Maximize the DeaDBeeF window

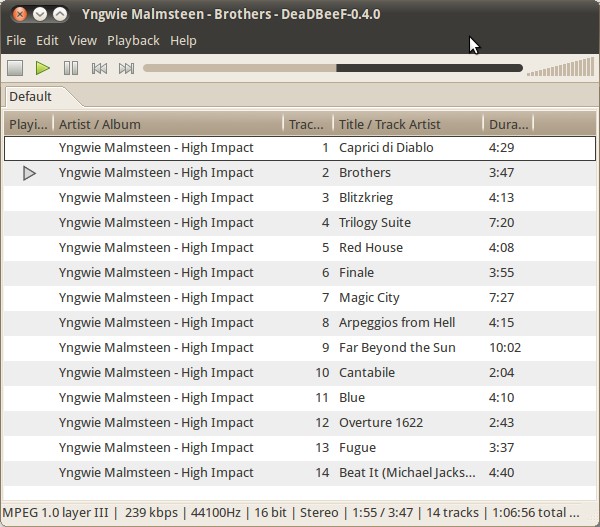[60, 14]
